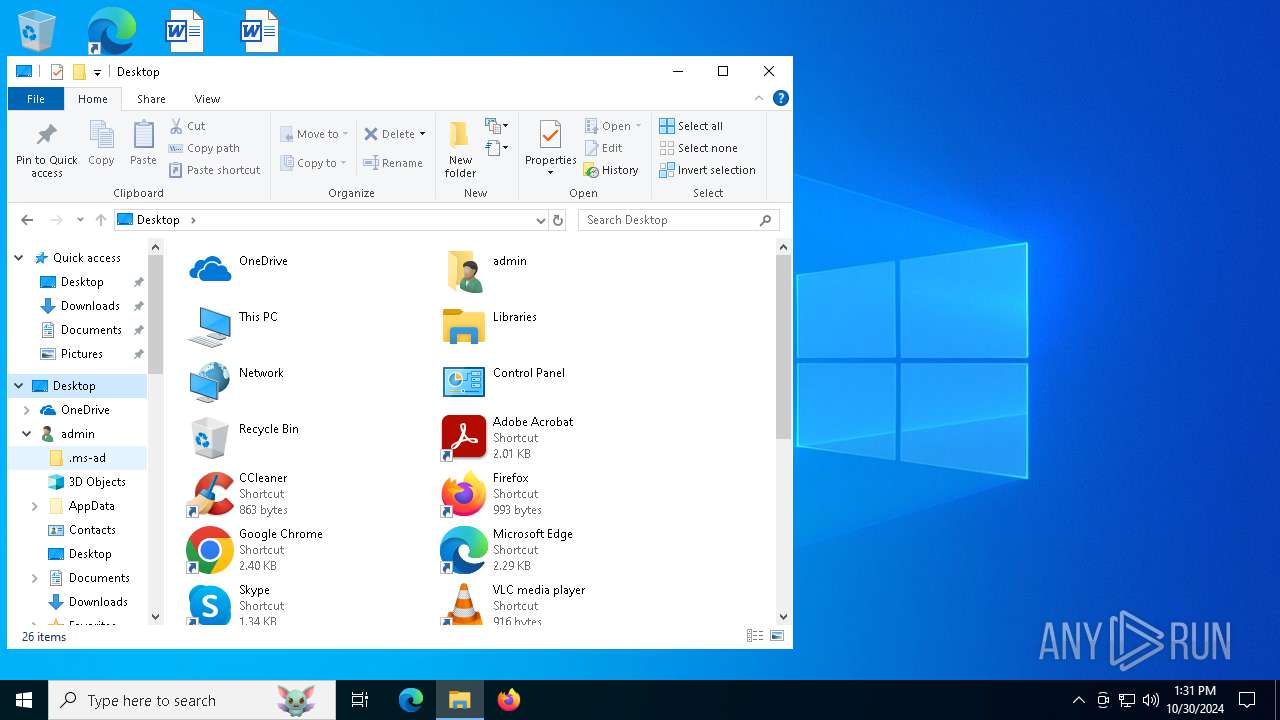Click the Delete ribbon button
This screenshot has height=720, width=1280.
(x=389, y=134)
